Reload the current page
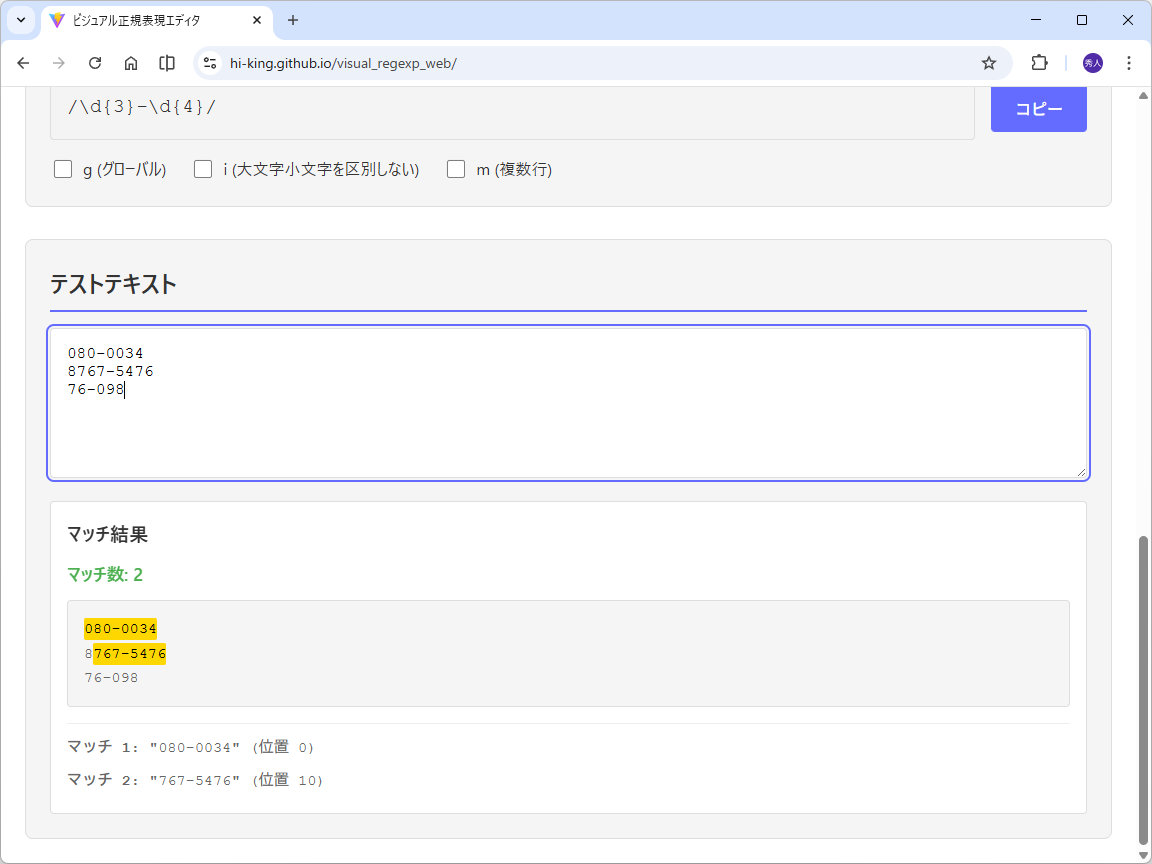1152x864 pixels. point(94,62)
